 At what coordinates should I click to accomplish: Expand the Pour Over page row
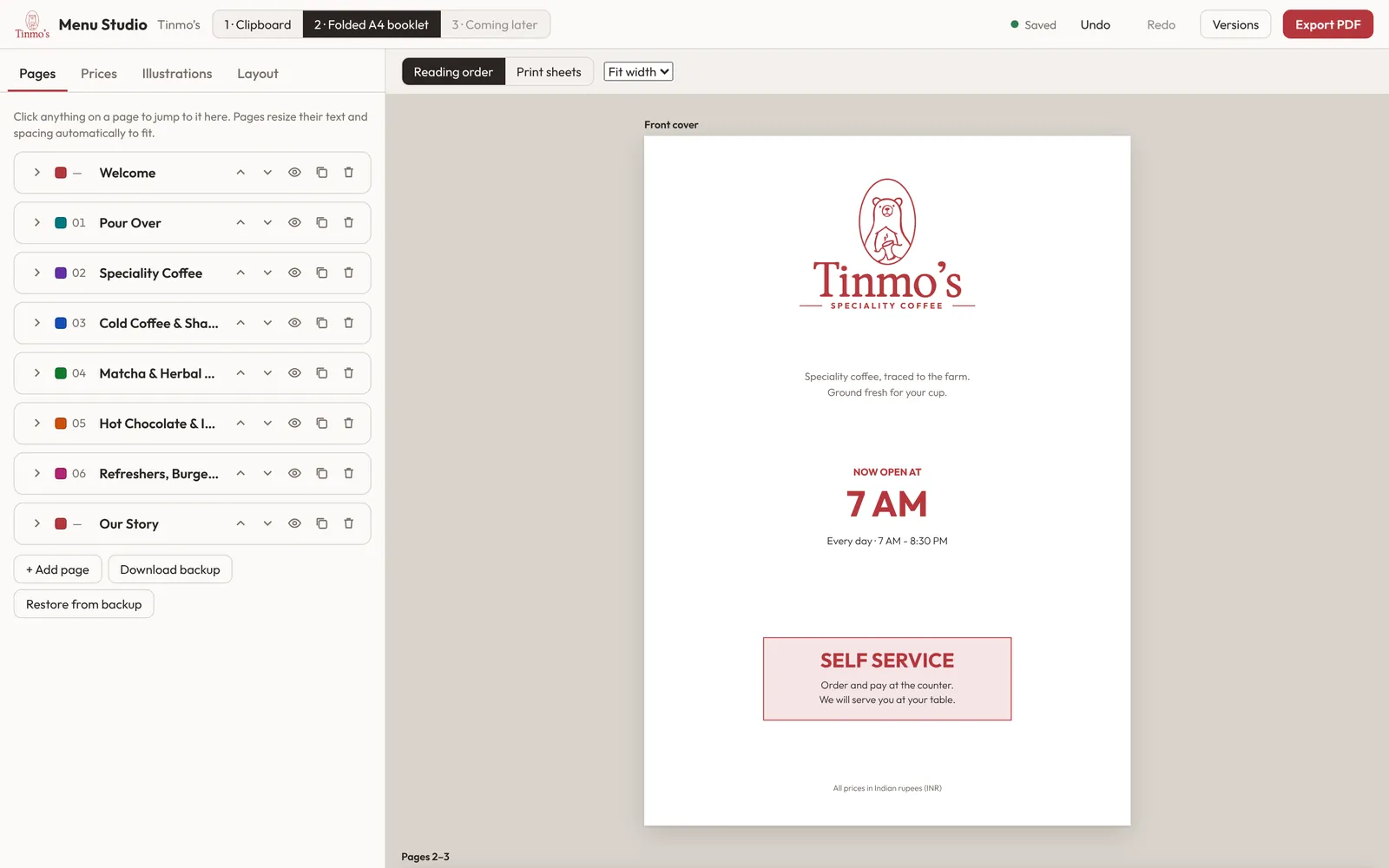[36, 223]
